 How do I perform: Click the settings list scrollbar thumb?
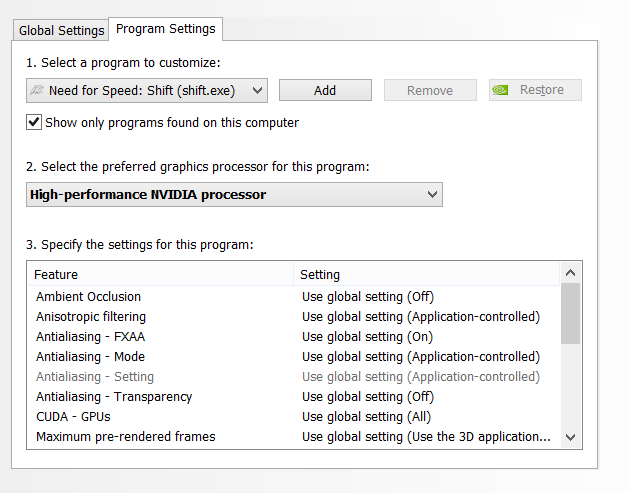click(x=571, y=313)
